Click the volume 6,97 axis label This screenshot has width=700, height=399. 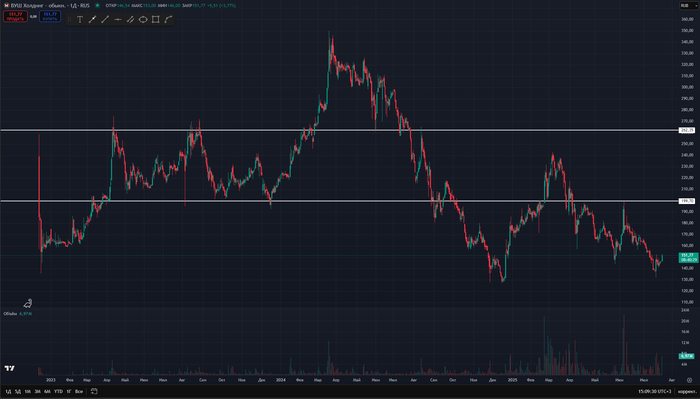687,356
